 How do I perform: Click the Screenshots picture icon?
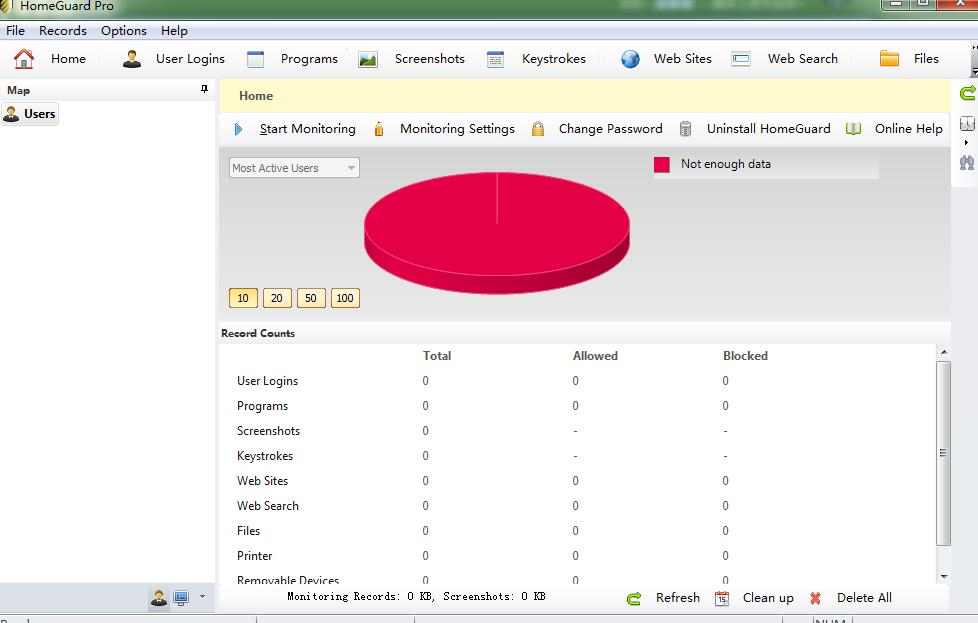click(x=368, y=59)
